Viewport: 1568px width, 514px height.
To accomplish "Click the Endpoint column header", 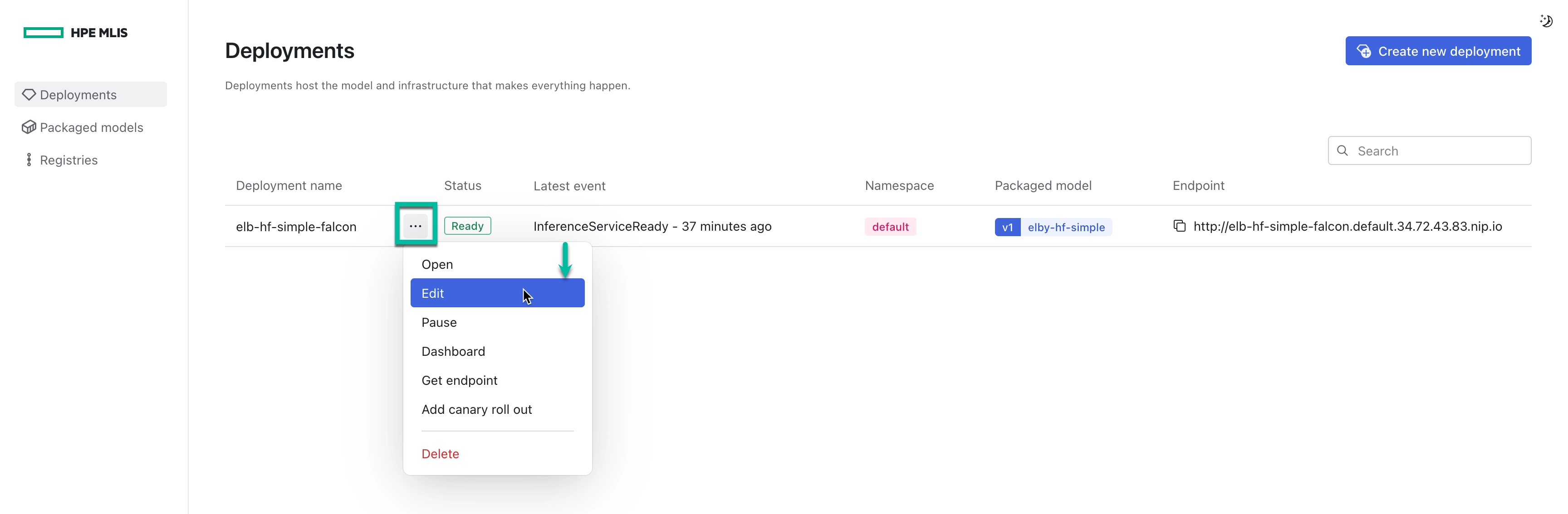I will click(x=1198, y=185).
